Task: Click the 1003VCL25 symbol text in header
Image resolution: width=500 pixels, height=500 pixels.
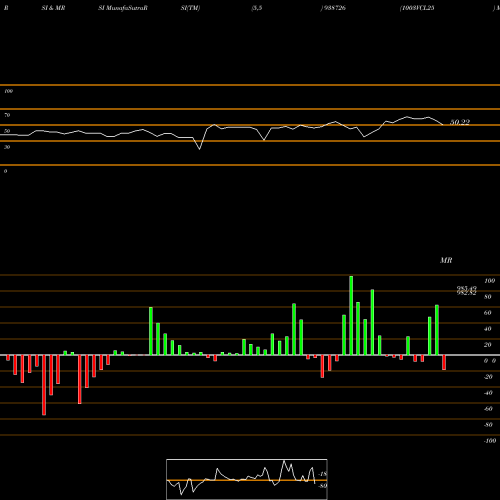Action: (417, 8)
